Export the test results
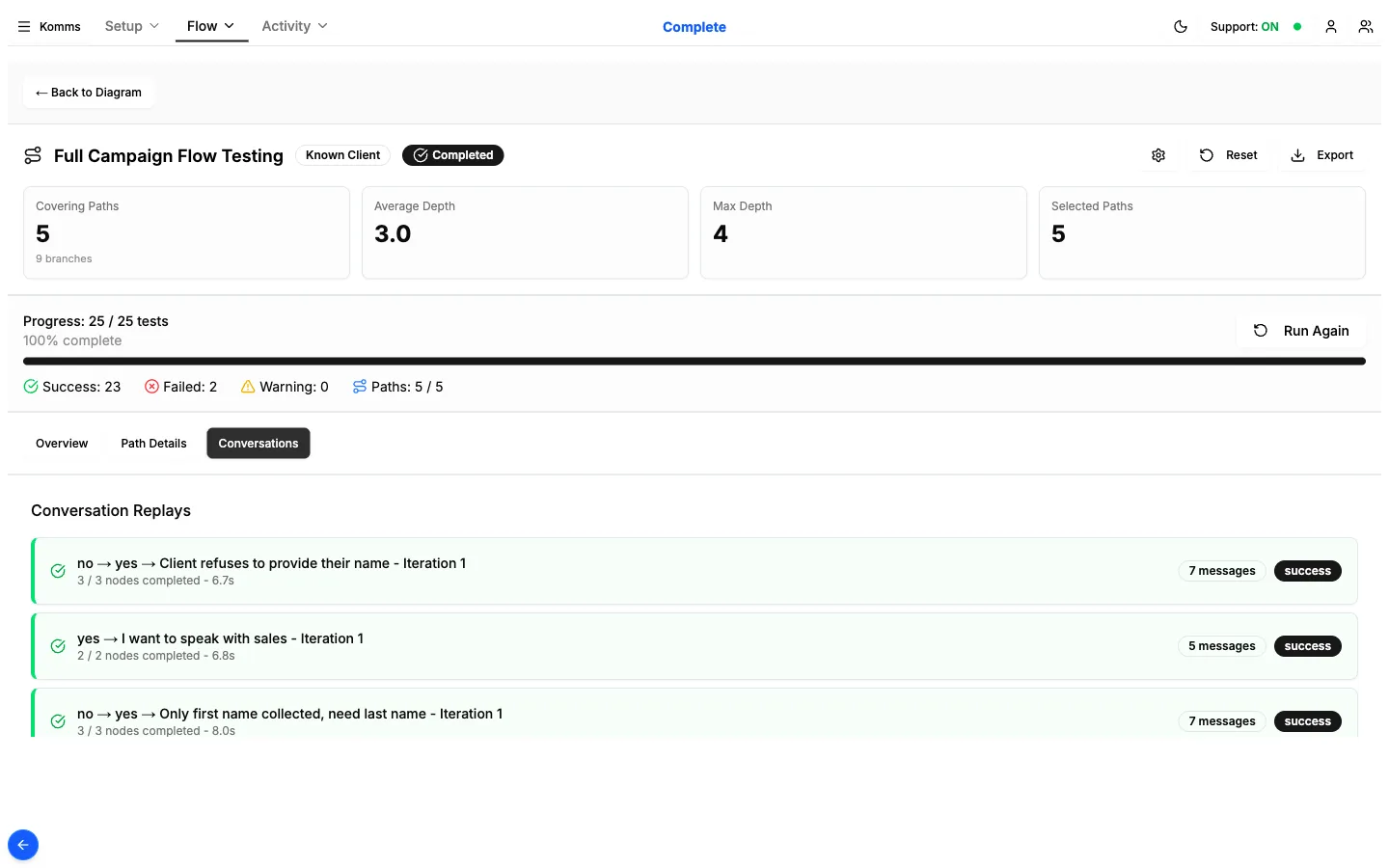The image size is (1389, 868). click(x=1321, y=155)
